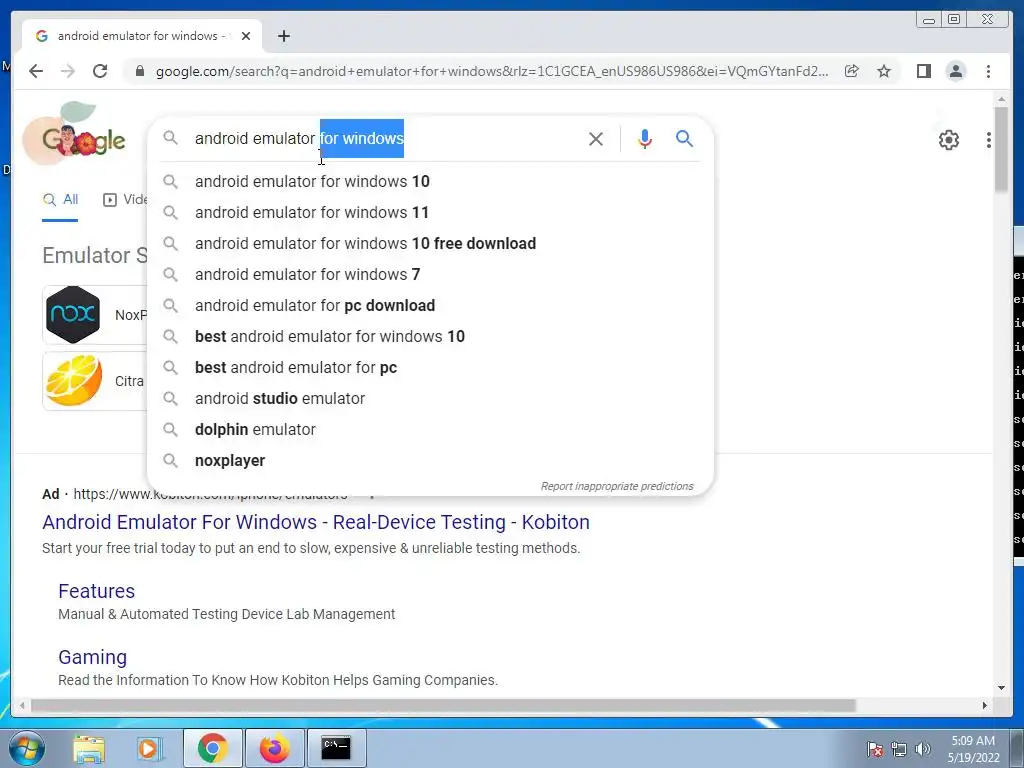This screenshot has height=768, width=1024.
Task: Click the Chrome address bar URL
Action: click(492, 71)
